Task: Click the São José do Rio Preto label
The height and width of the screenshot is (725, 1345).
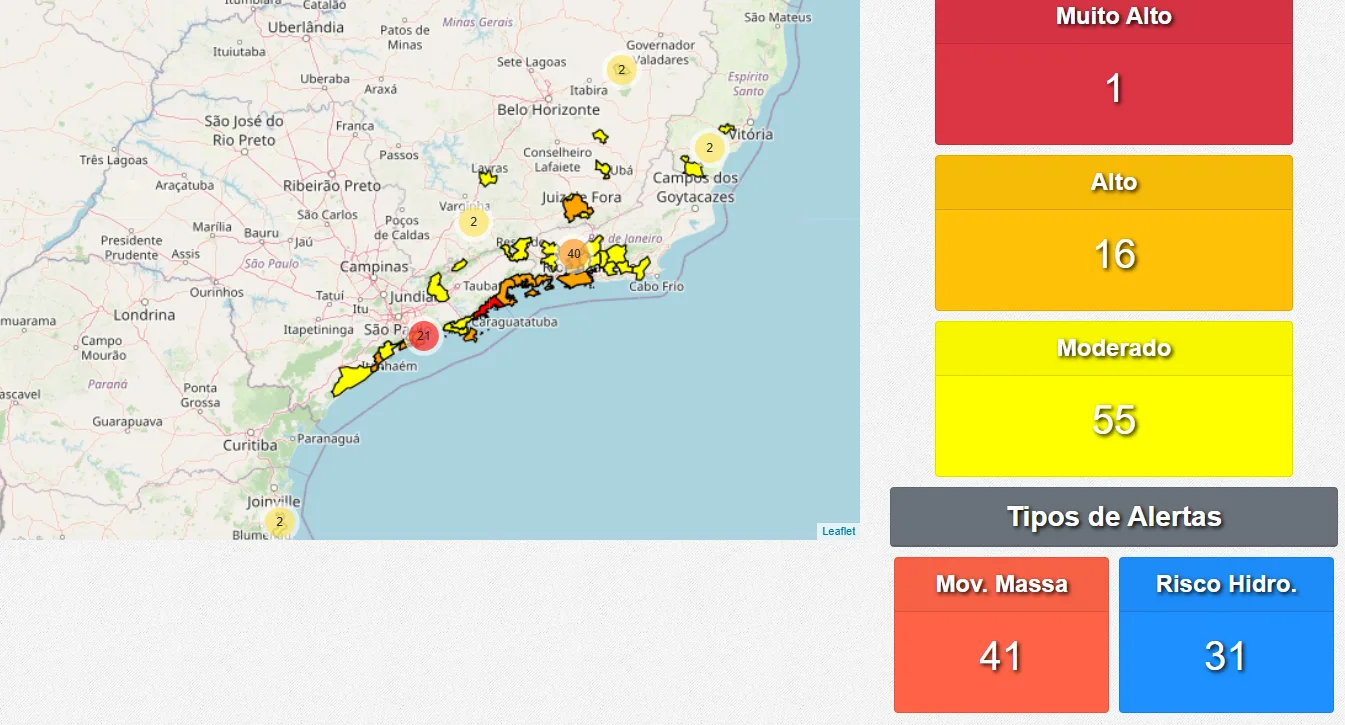Action: click(x=244, y=130)
